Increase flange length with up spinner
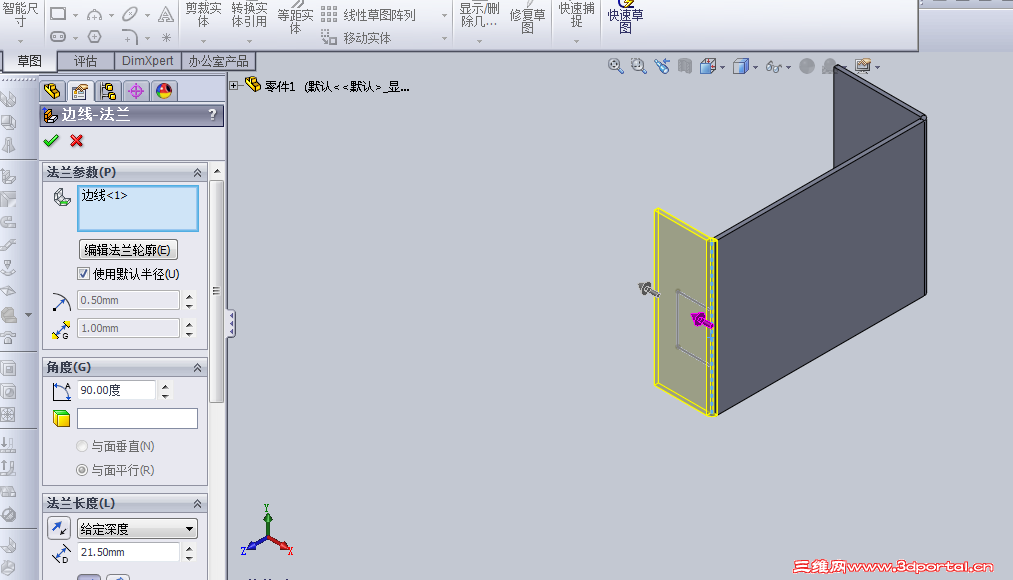 point(189,548)
